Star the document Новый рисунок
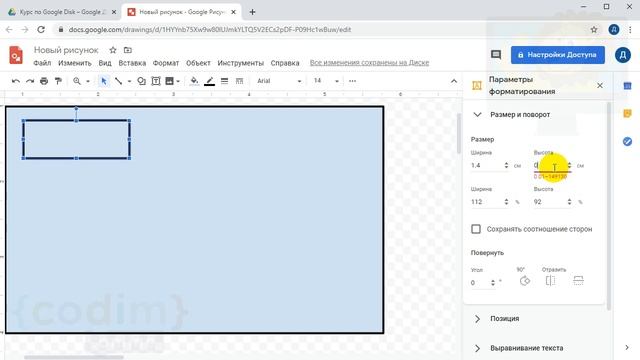Image resolution: width=640 pixels, height=360 pixels. 113,50
